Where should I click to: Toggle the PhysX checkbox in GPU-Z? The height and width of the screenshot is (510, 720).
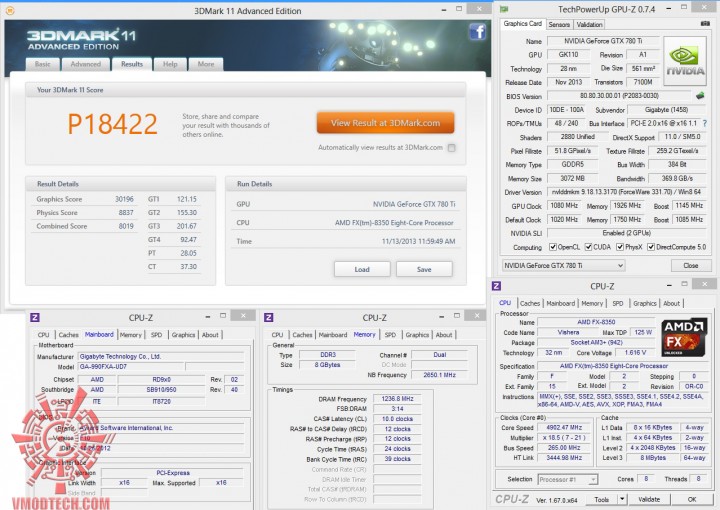(619, 247)
